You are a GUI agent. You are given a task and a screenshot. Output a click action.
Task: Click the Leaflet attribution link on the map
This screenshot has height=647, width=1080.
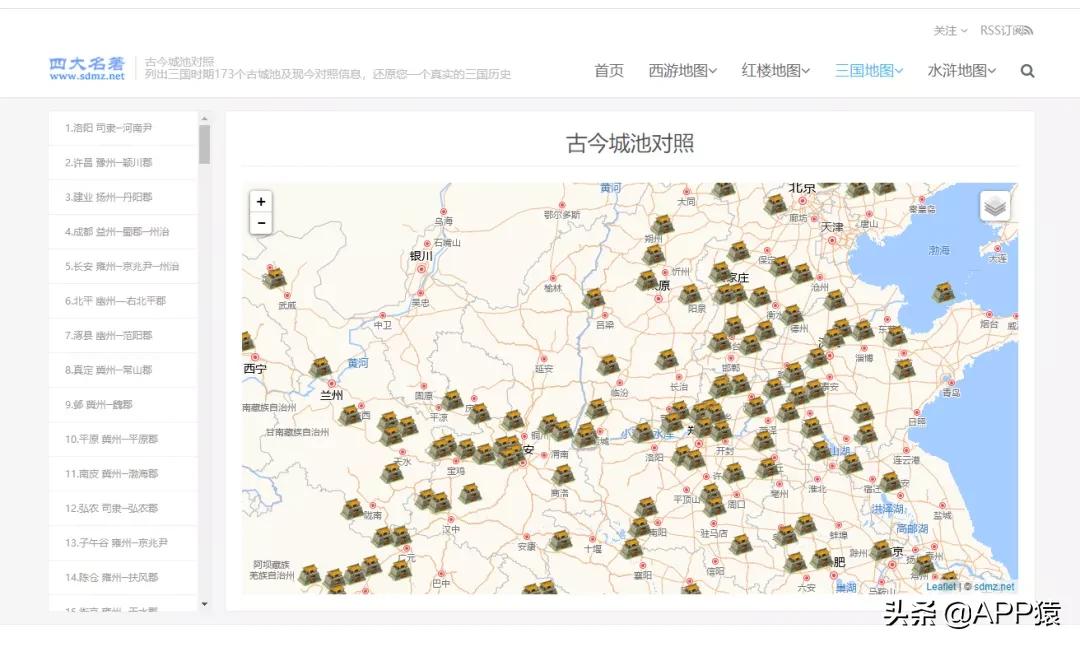[941, 587]
